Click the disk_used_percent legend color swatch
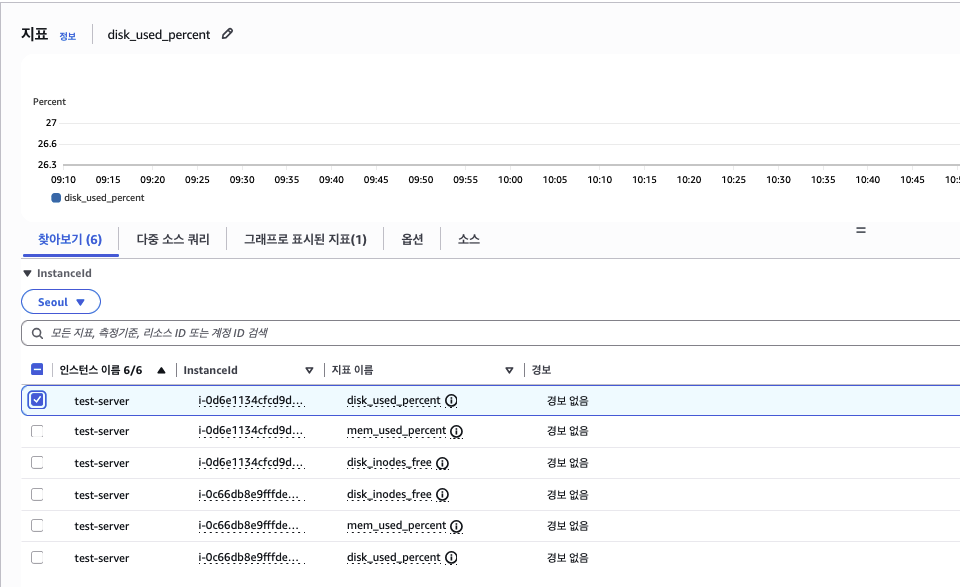The image size is (960, 587). 56,198
